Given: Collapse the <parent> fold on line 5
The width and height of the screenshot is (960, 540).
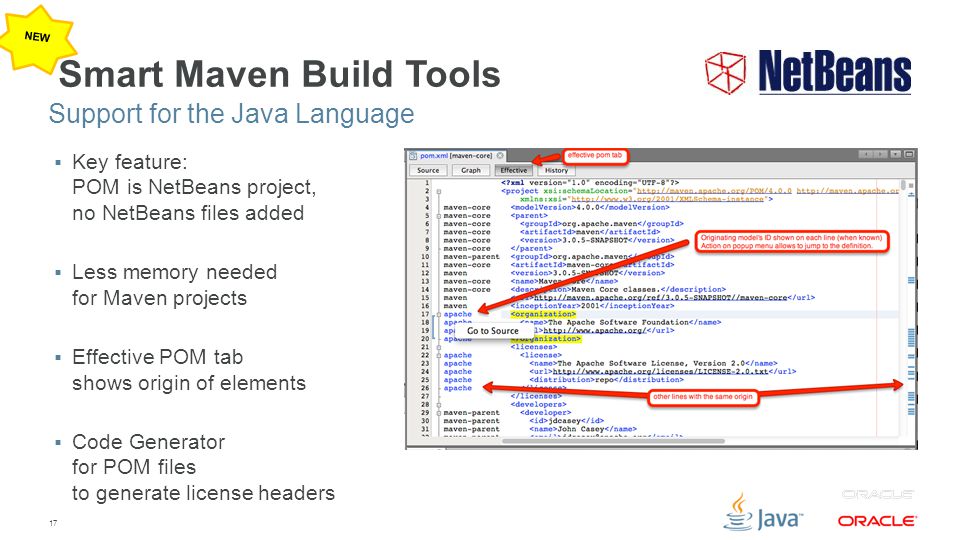Looking at the screenshot, I should coord(438,216).
